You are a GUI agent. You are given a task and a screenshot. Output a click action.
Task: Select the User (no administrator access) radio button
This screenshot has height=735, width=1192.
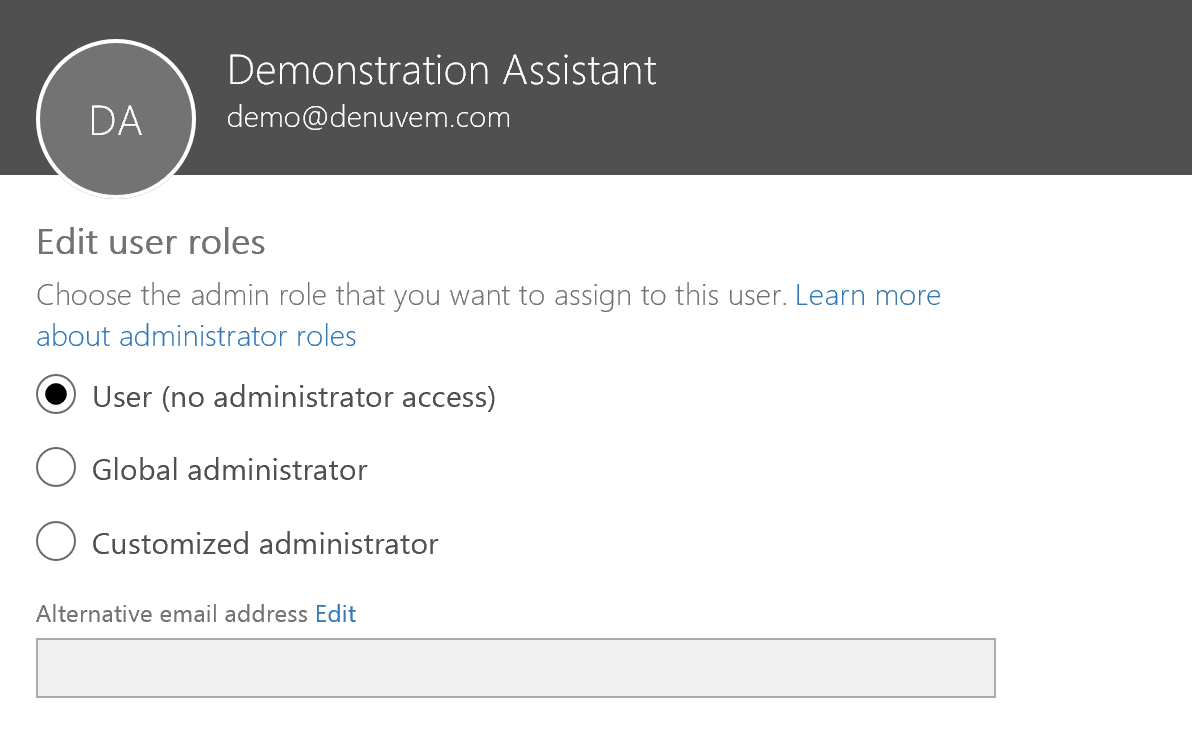tap(56, 394)
